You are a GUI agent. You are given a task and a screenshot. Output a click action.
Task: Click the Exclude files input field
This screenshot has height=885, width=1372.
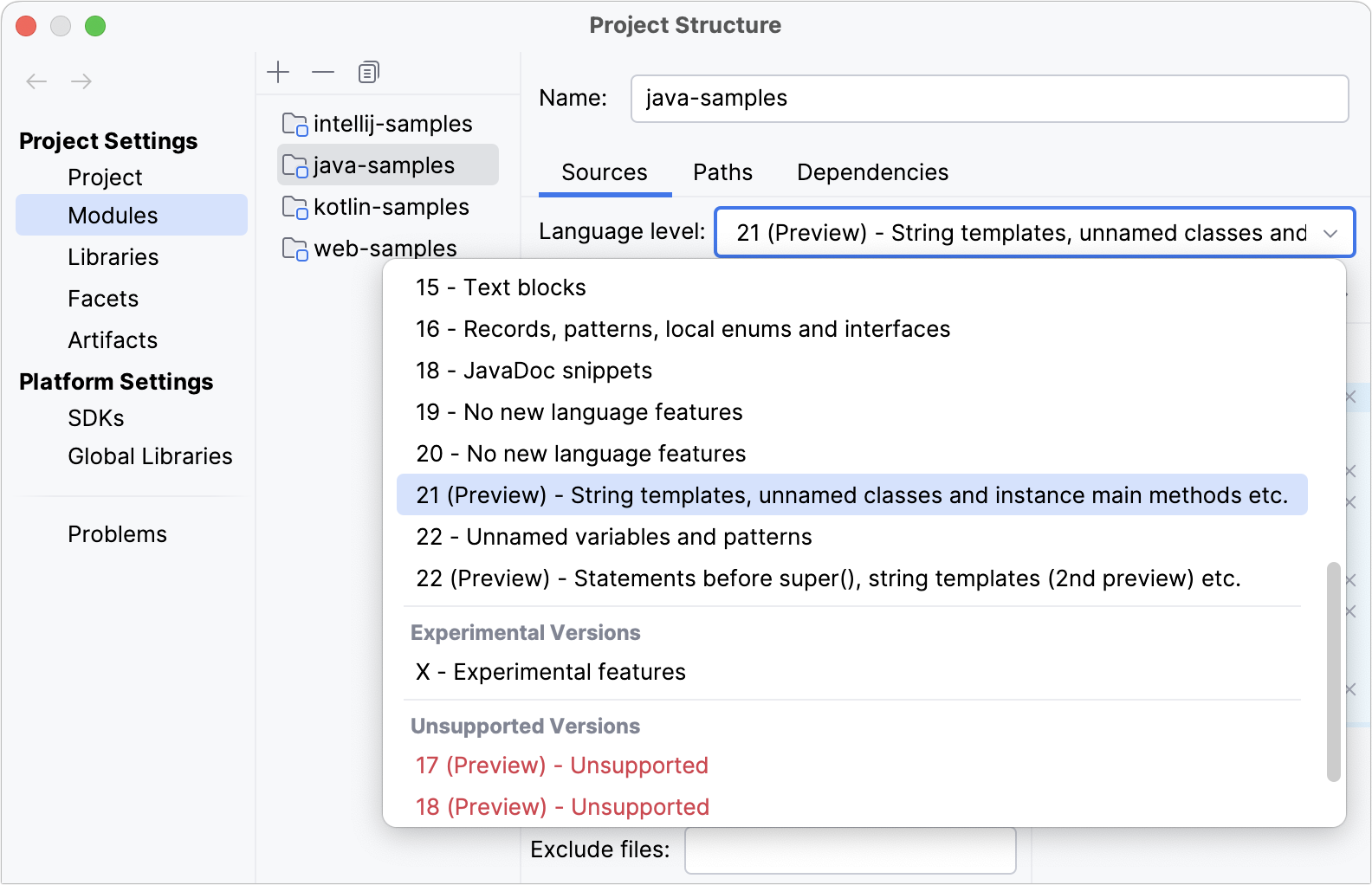[850, 850]
